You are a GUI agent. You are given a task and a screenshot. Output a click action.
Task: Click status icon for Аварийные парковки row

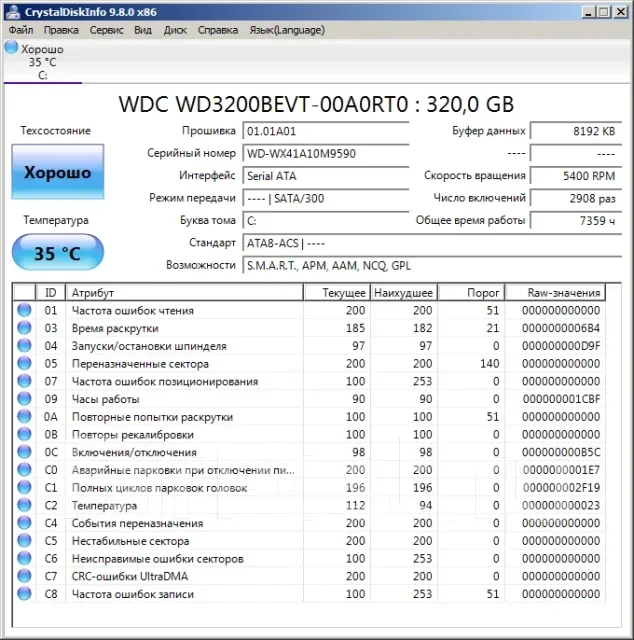tap(24, 469)
